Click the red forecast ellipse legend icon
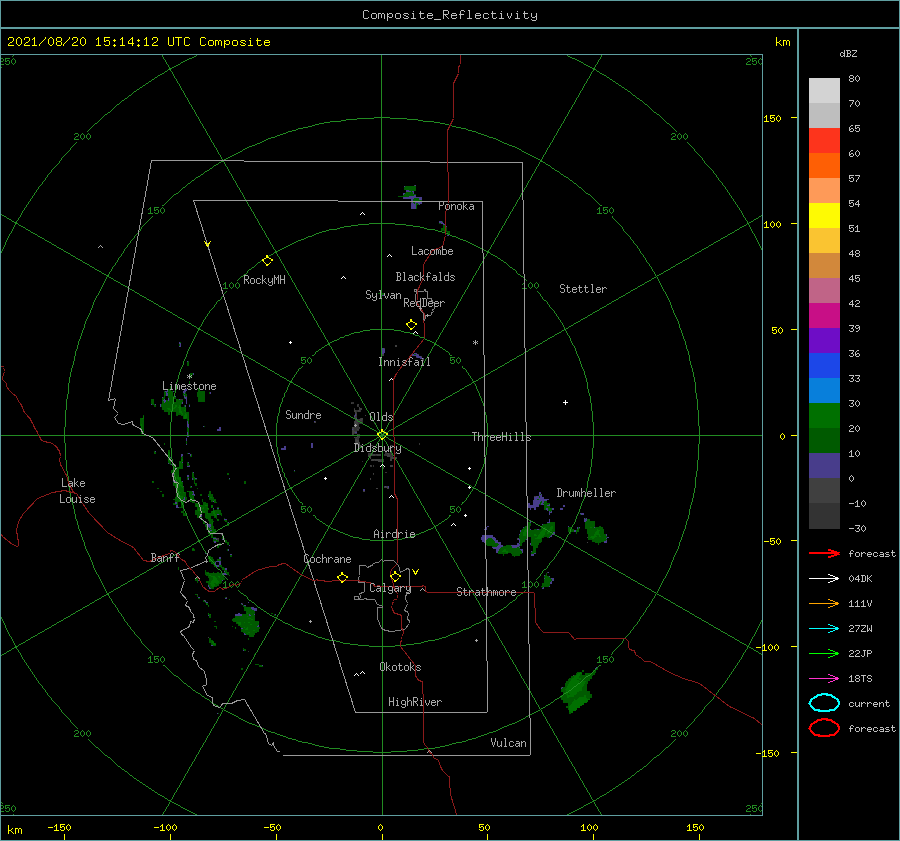Viewport: 900px width, 841px height. coord(824,728)
